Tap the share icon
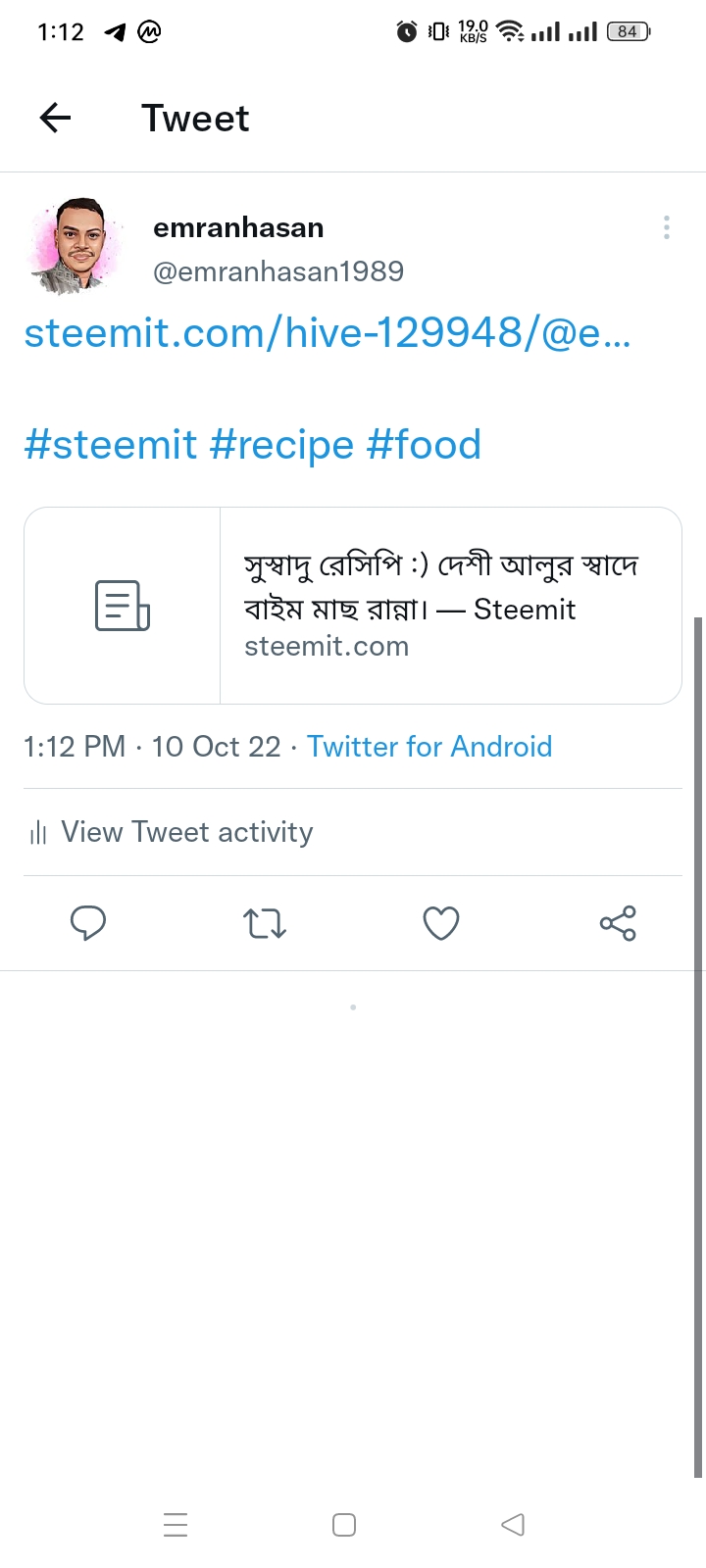The image size is (706, 1568). [x=618, y=923]
